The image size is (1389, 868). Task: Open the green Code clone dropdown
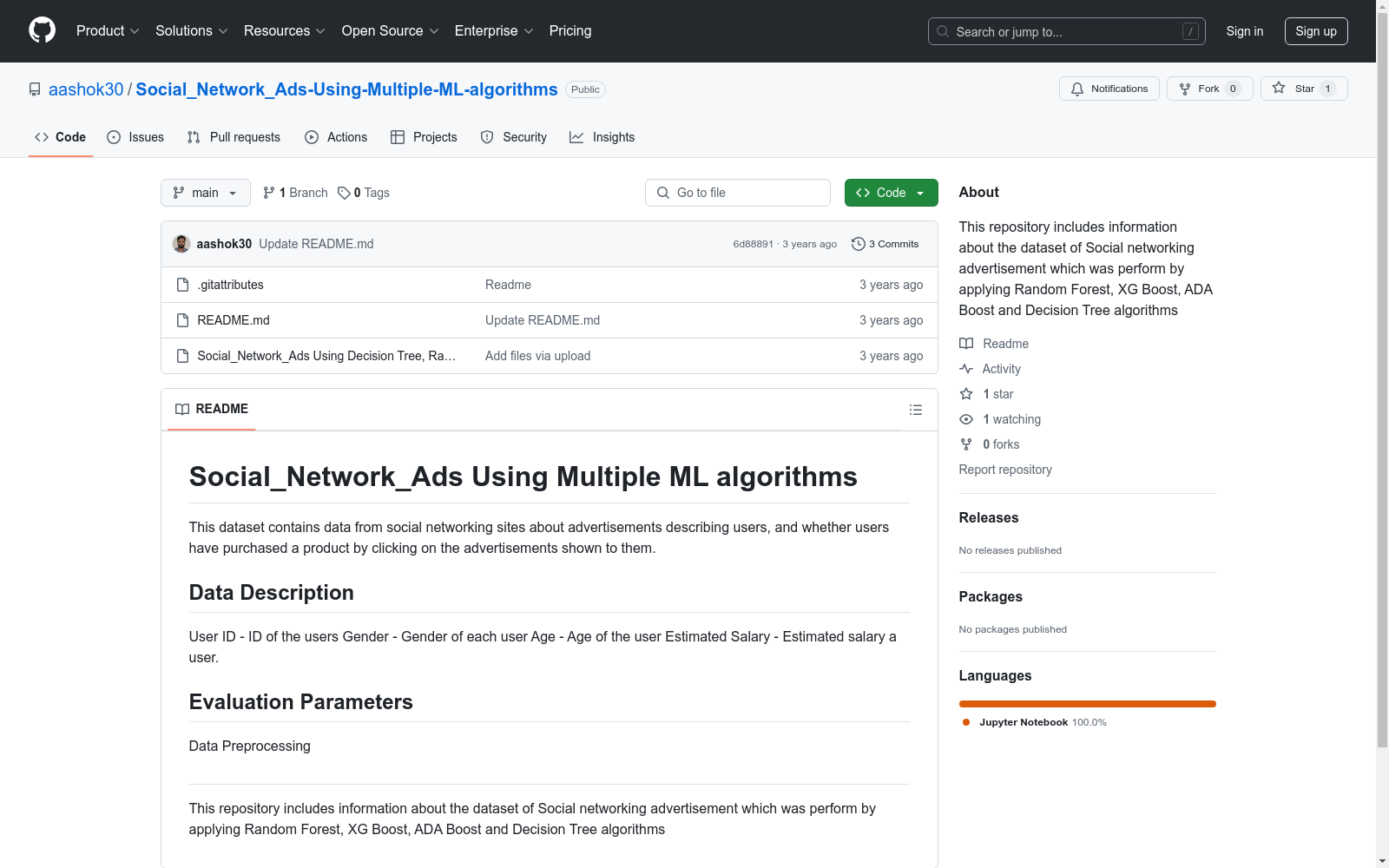pos(891,193)
